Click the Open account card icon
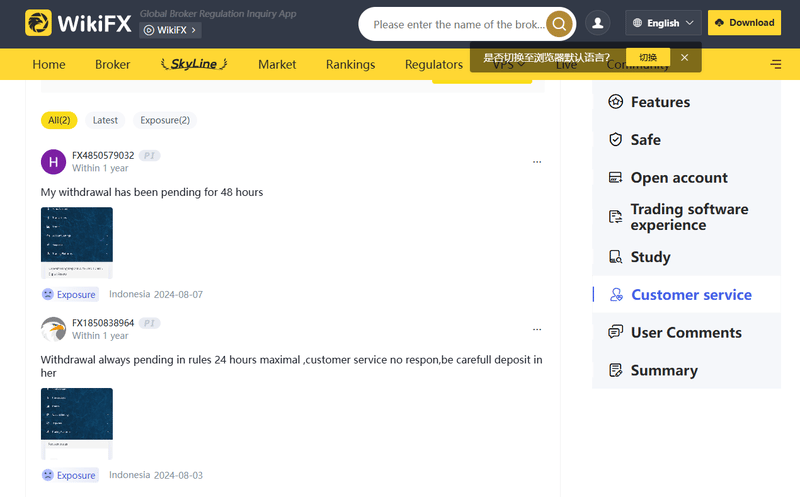The width and height of the screenshot is (800, 497). [x=616, y=177]
